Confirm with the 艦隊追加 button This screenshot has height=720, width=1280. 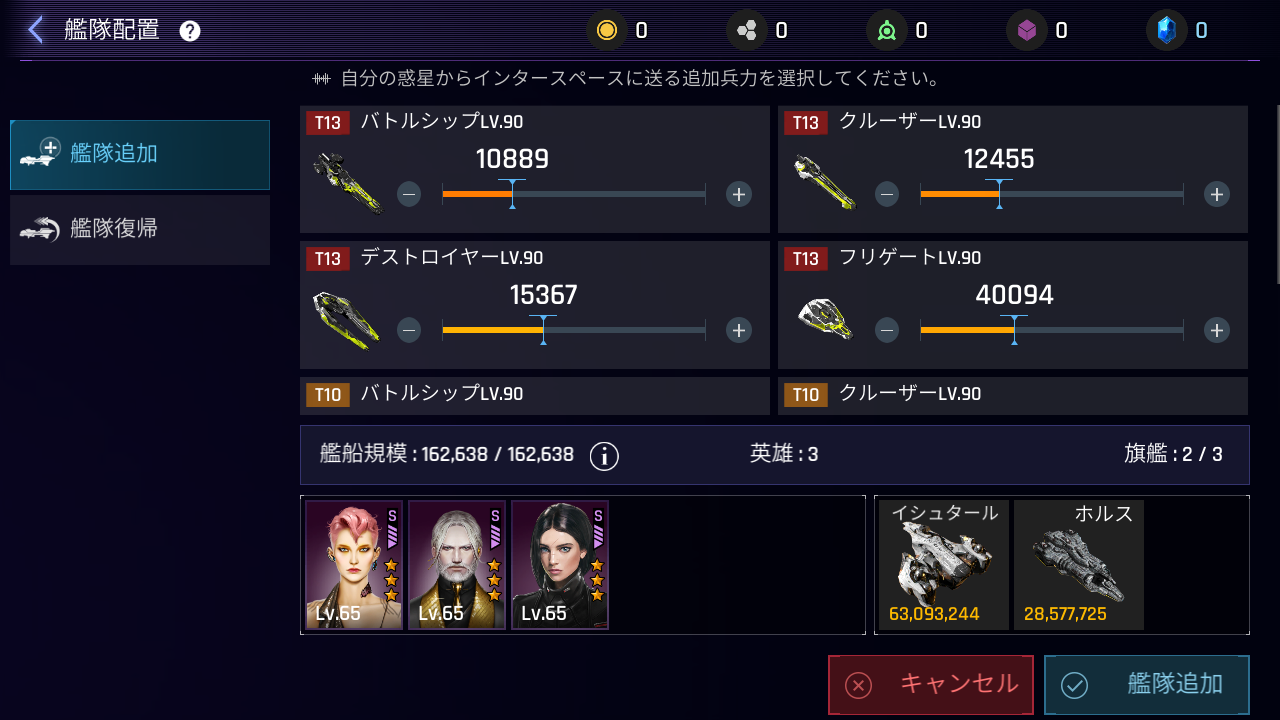tap(1147, 685)
